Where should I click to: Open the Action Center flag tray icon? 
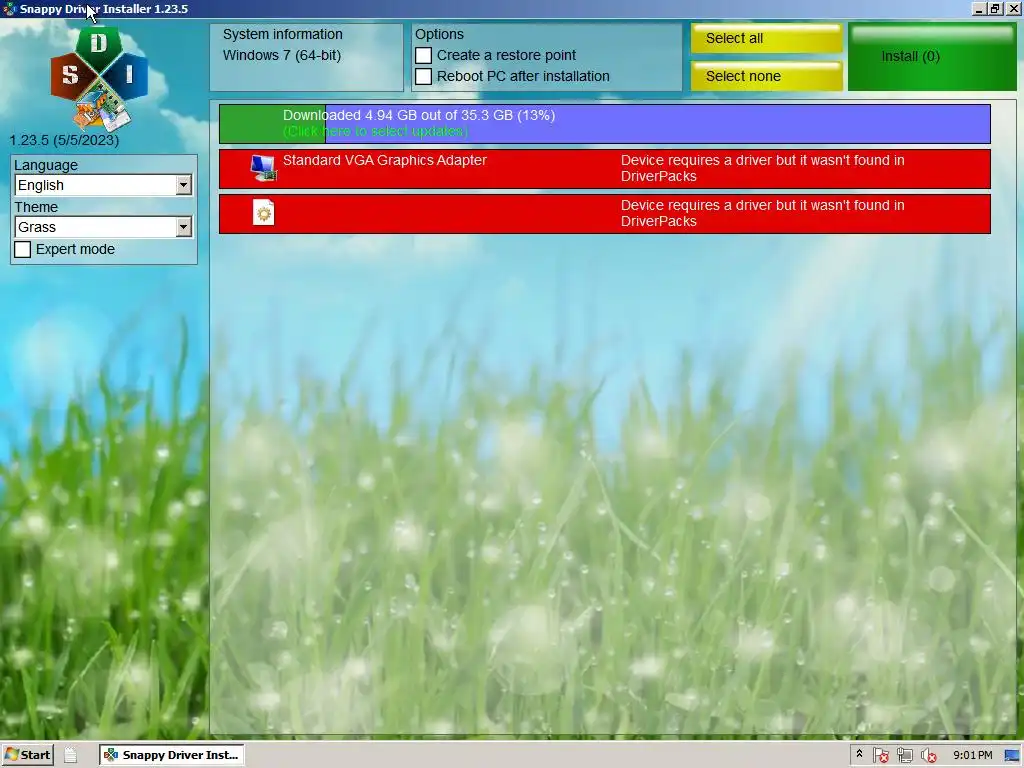pos(880,755)
